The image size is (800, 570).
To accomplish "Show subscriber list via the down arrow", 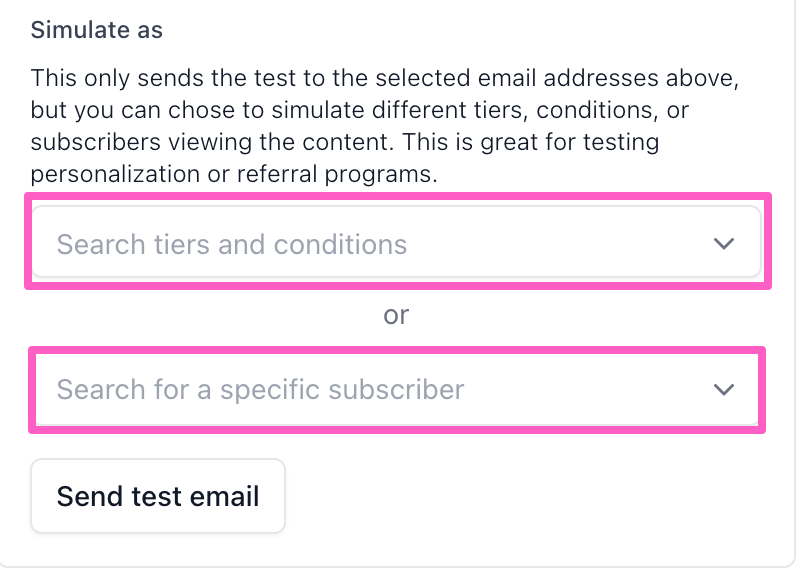I will (724, 389).
